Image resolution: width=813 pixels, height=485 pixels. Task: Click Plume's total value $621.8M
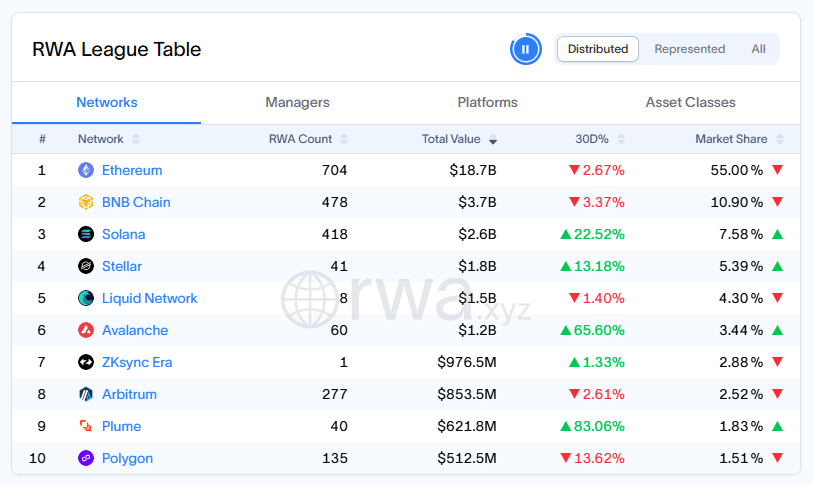coord(467,426)
